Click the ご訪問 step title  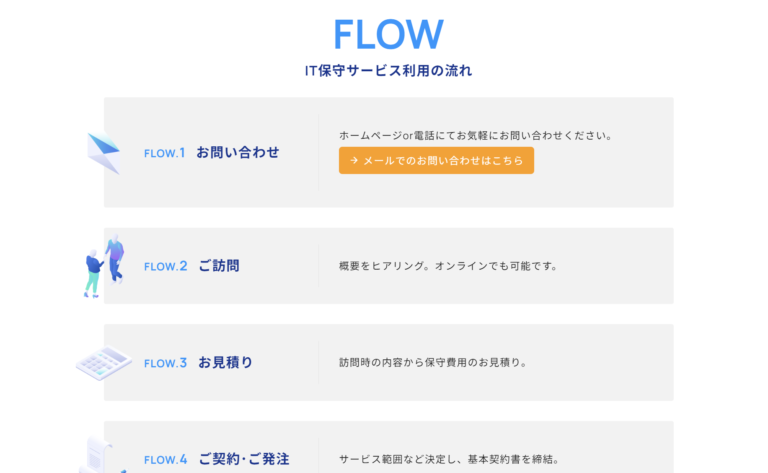pos(219,266)
